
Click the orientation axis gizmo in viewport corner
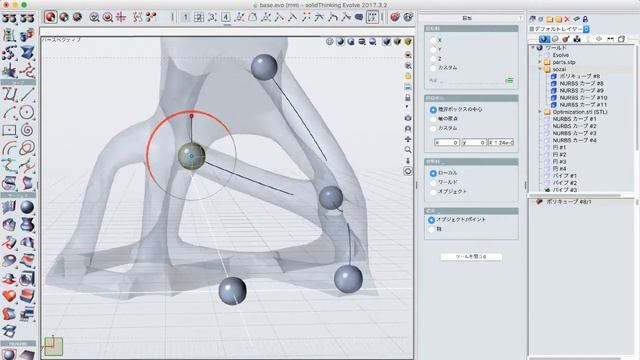(x=53, y=346)
